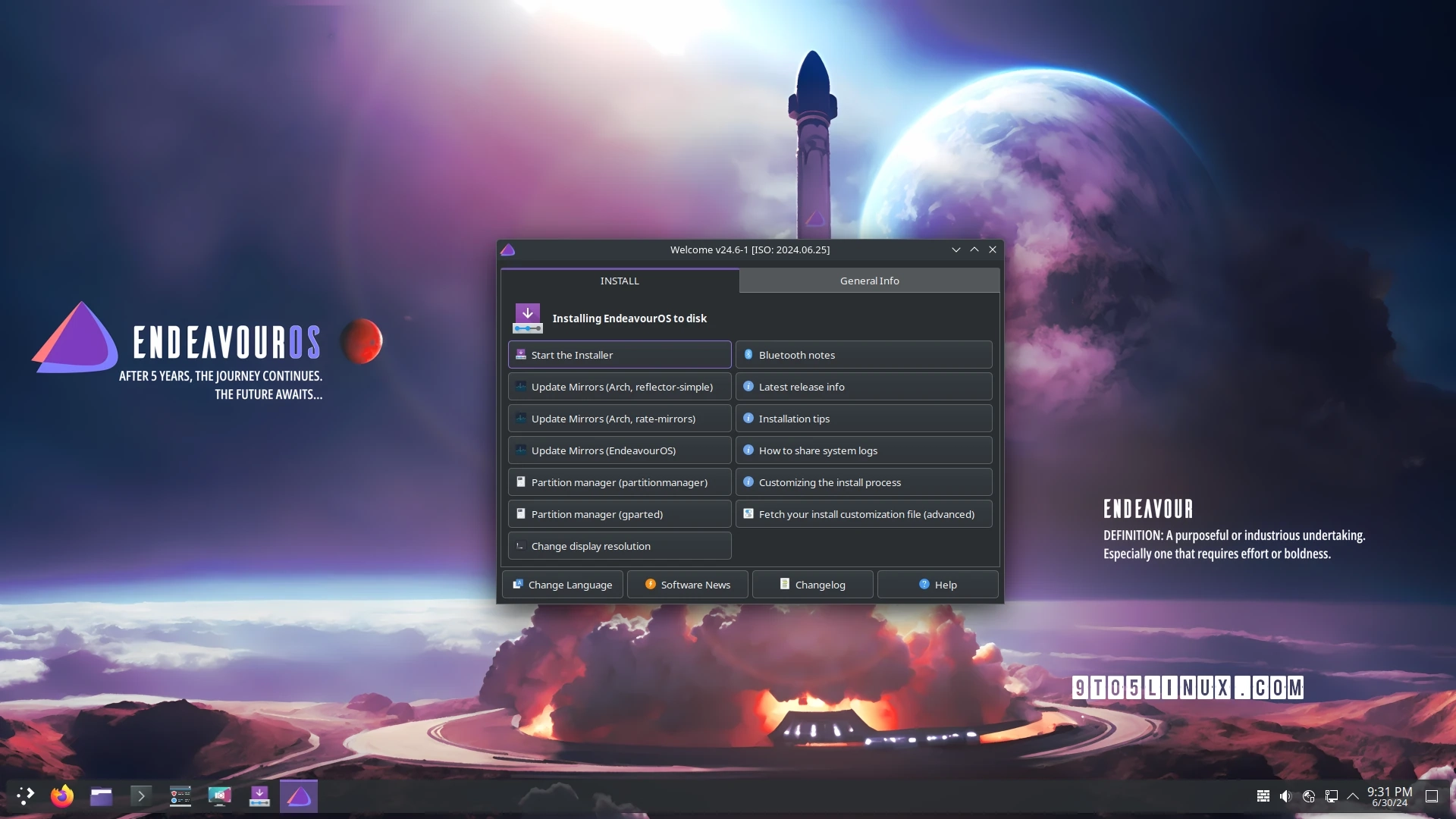1456x819 pixels.
Task: Open Konsole terminal from taskbar
Action: (x=141, y=796)
